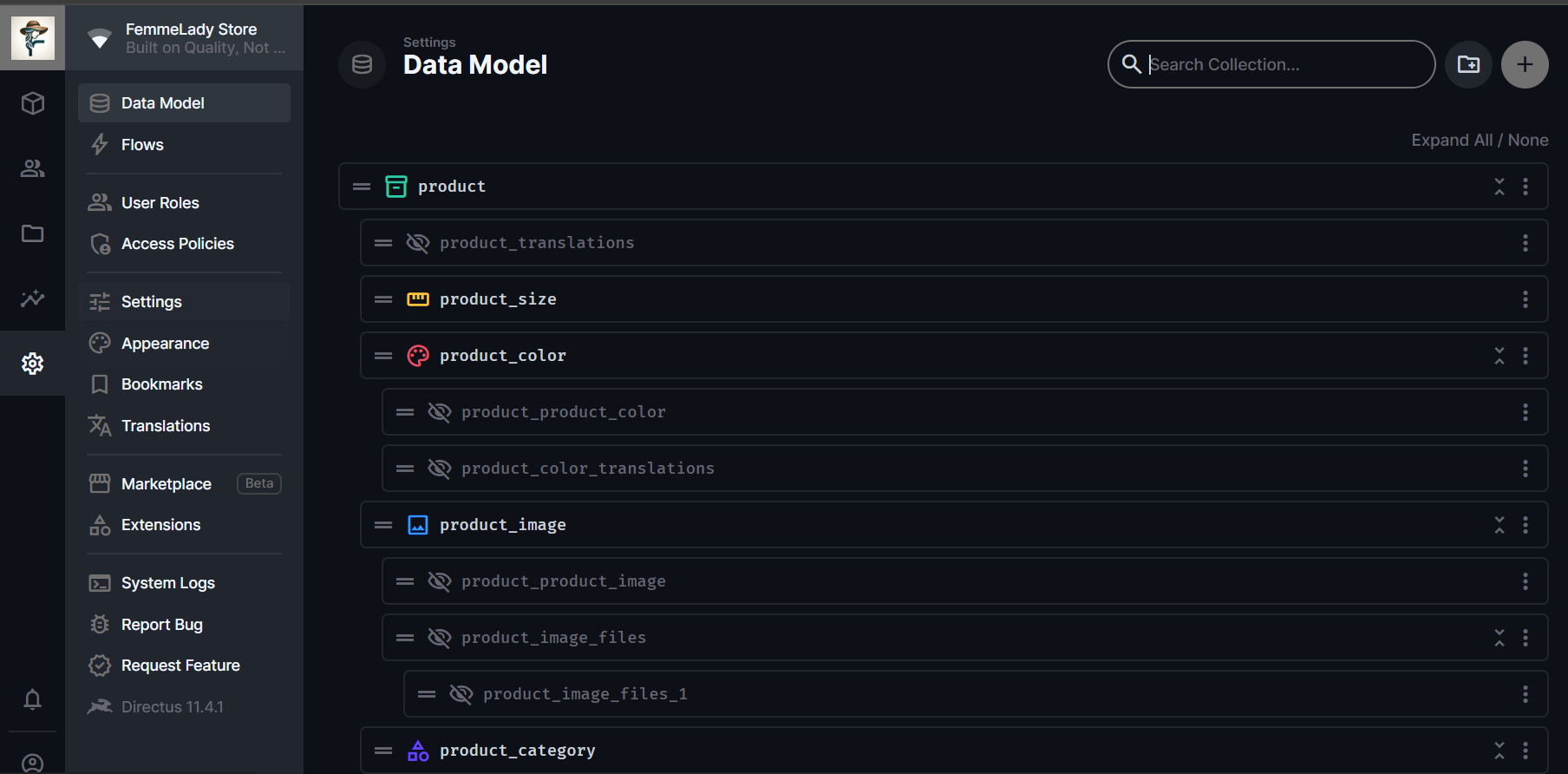1568x774 pixels.
Task: Open Access Policies settings page
Action: click(184, 244)
